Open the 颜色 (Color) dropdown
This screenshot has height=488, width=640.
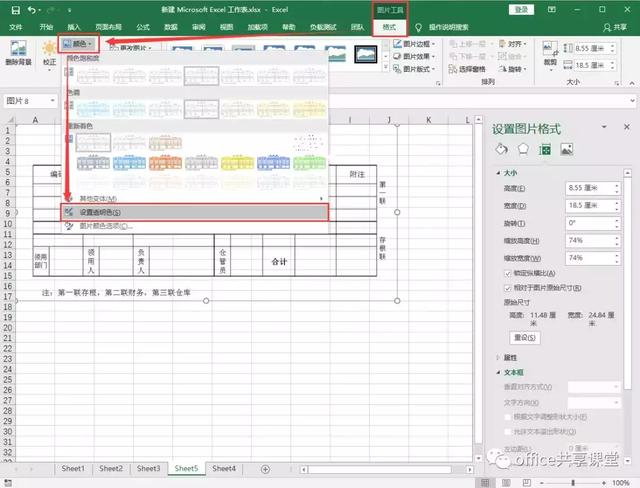[x=78, y=44]
